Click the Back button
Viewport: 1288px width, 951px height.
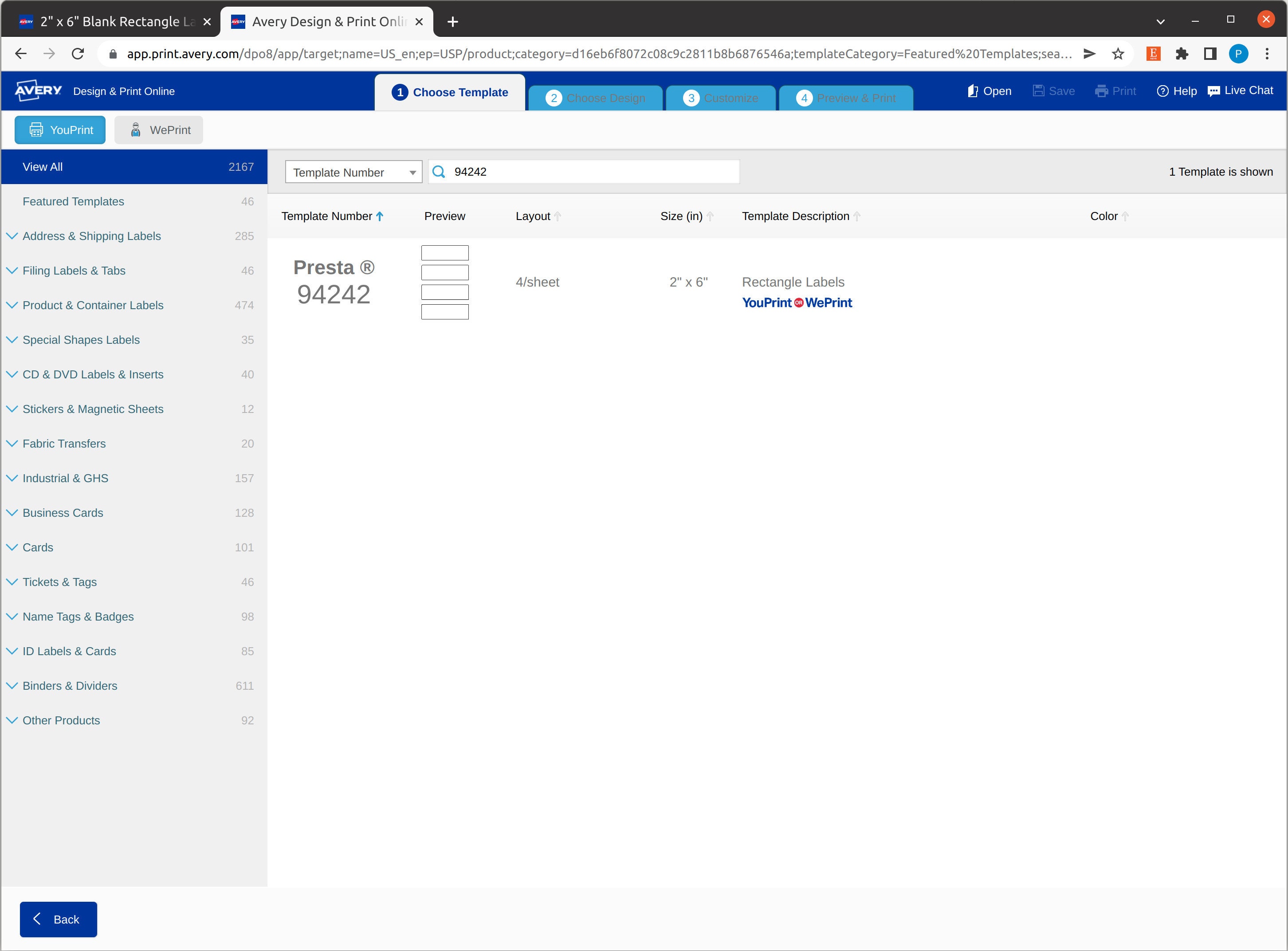pos(58,920)
